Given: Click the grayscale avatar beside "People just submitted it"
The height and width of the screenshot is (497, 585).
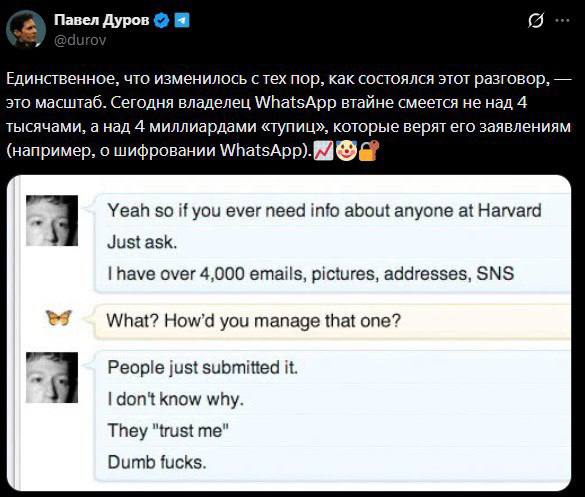Looking at the screenshot, I should 52,378.
